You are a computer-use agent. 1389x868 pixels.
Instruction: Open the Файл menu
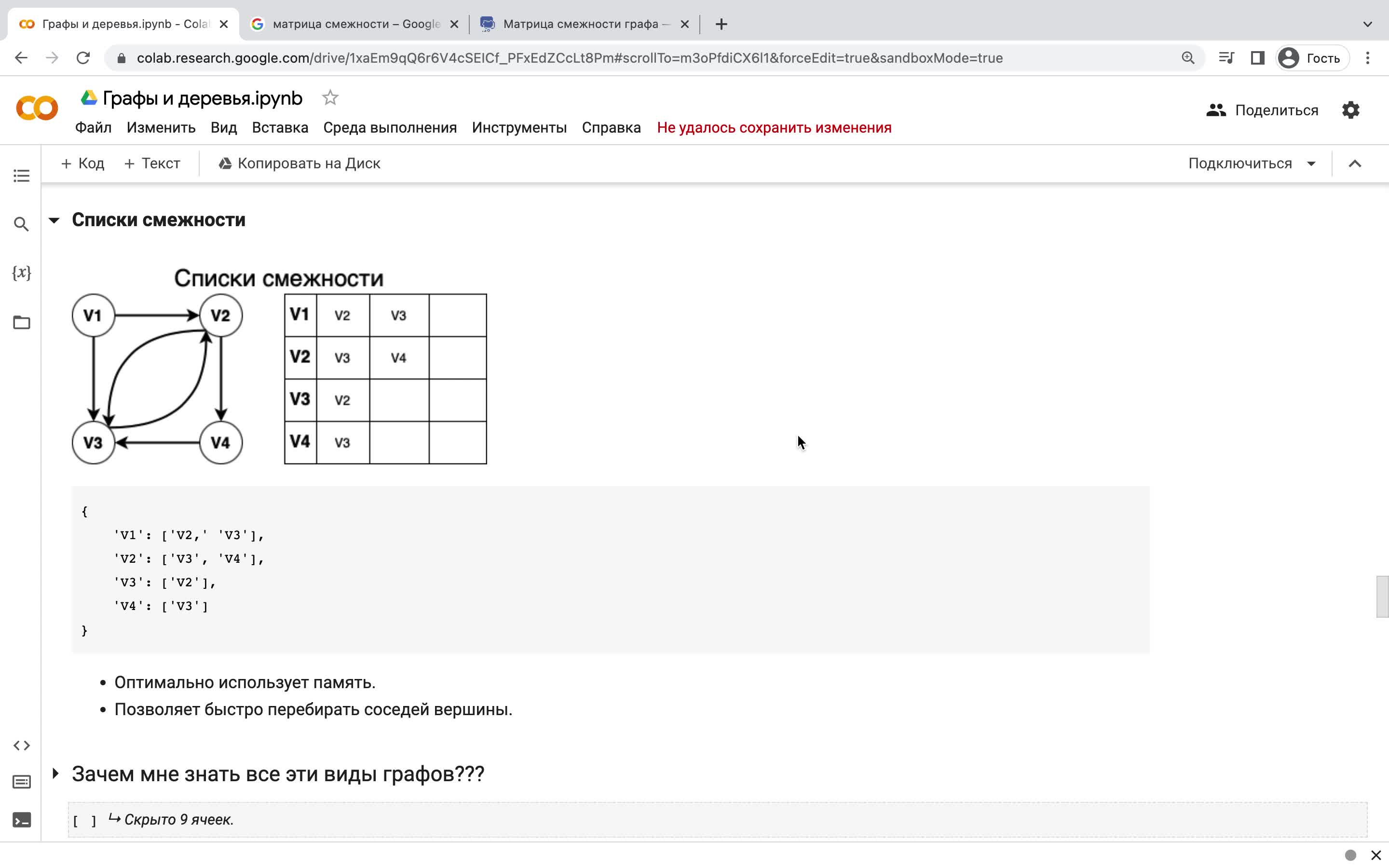pos(93,127)
